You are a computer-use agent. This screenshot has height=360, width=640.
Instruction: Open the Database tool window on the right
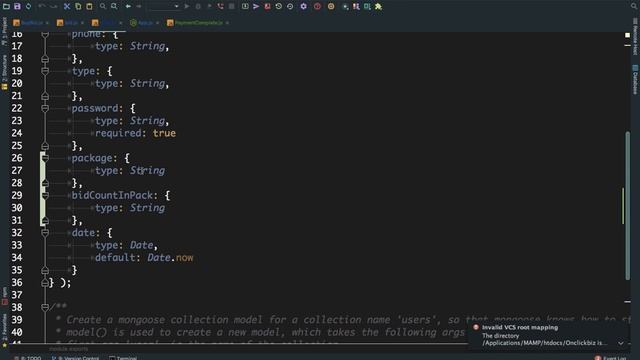635,80
